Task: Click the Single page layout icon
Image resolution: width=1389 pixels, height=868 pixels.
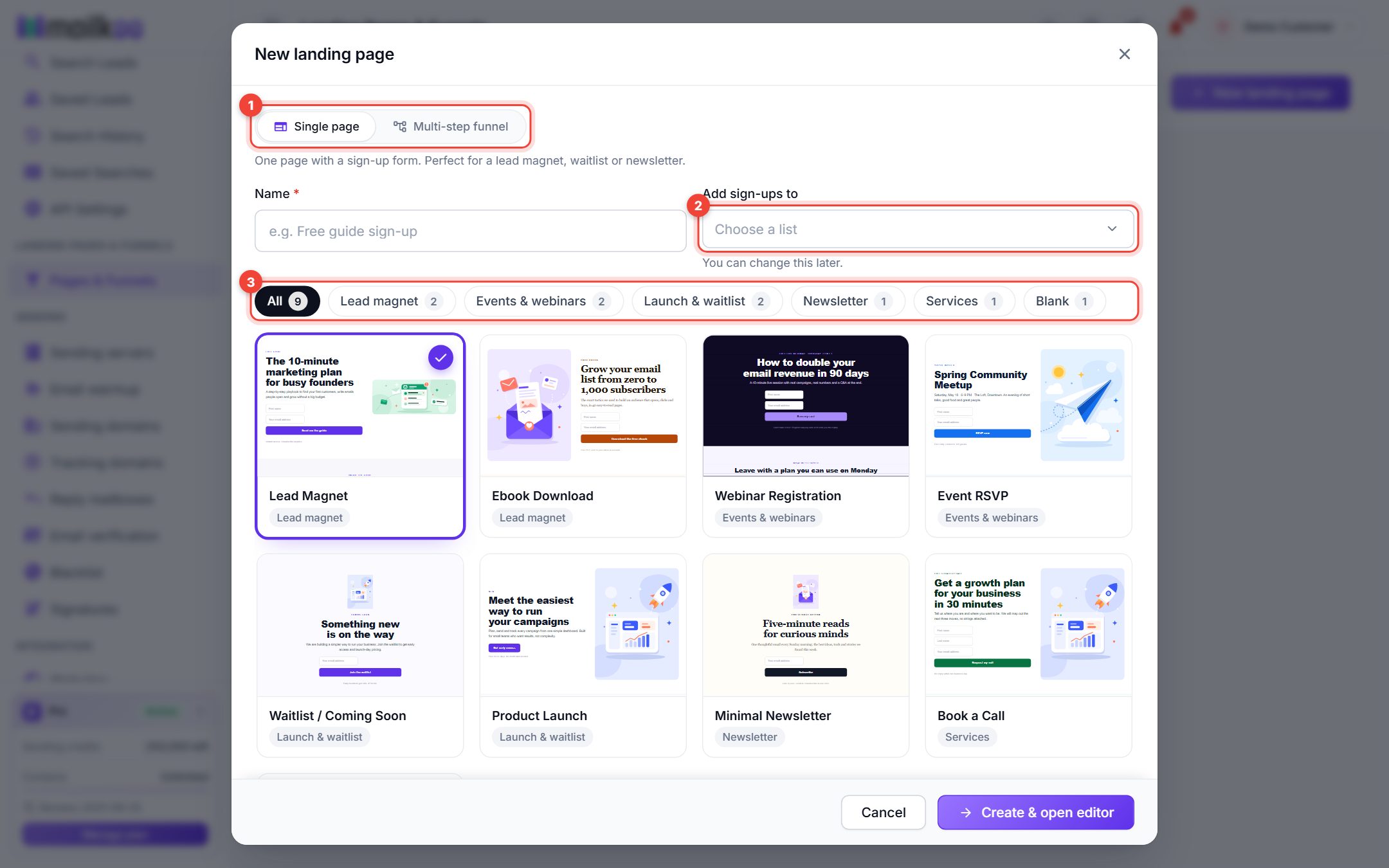Action: [x=280, y=127]
